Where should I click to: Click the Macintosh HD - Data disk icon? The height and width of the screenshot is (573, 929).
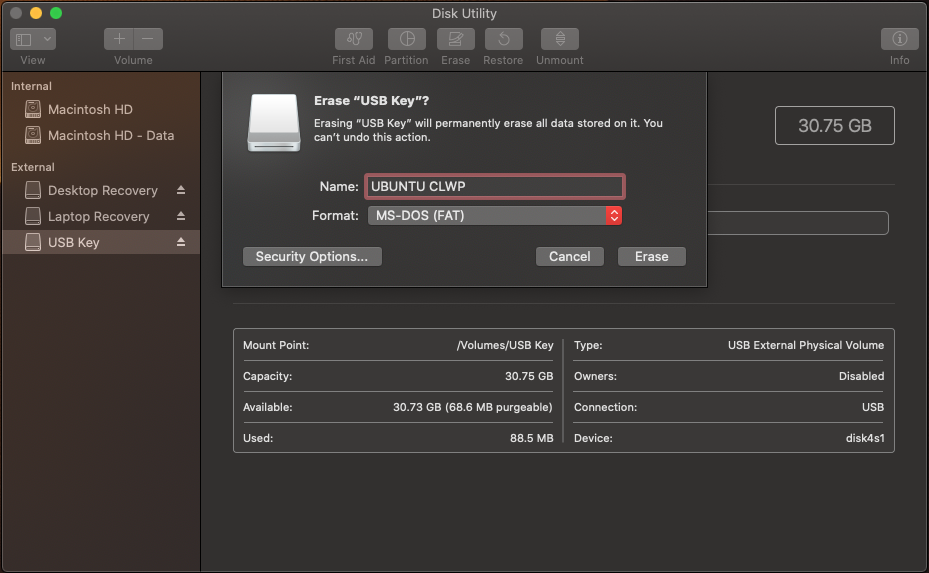click(33, 135)
